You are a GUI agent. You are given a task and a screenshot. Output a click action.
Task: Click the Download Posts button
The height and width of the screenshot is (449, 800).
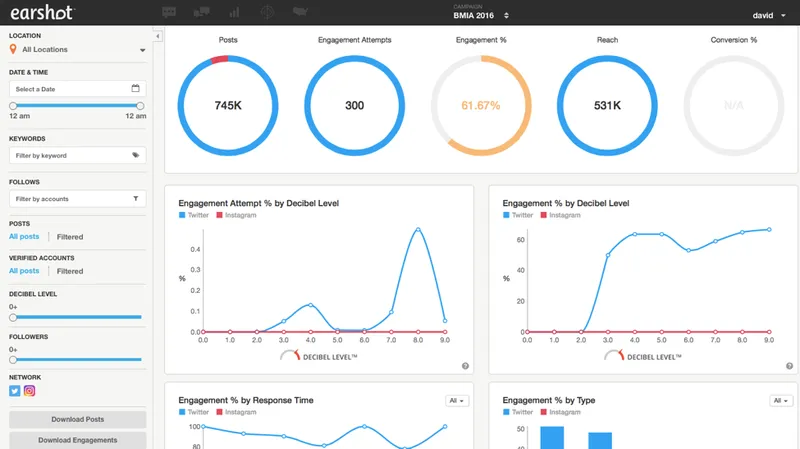coord(78,419)
